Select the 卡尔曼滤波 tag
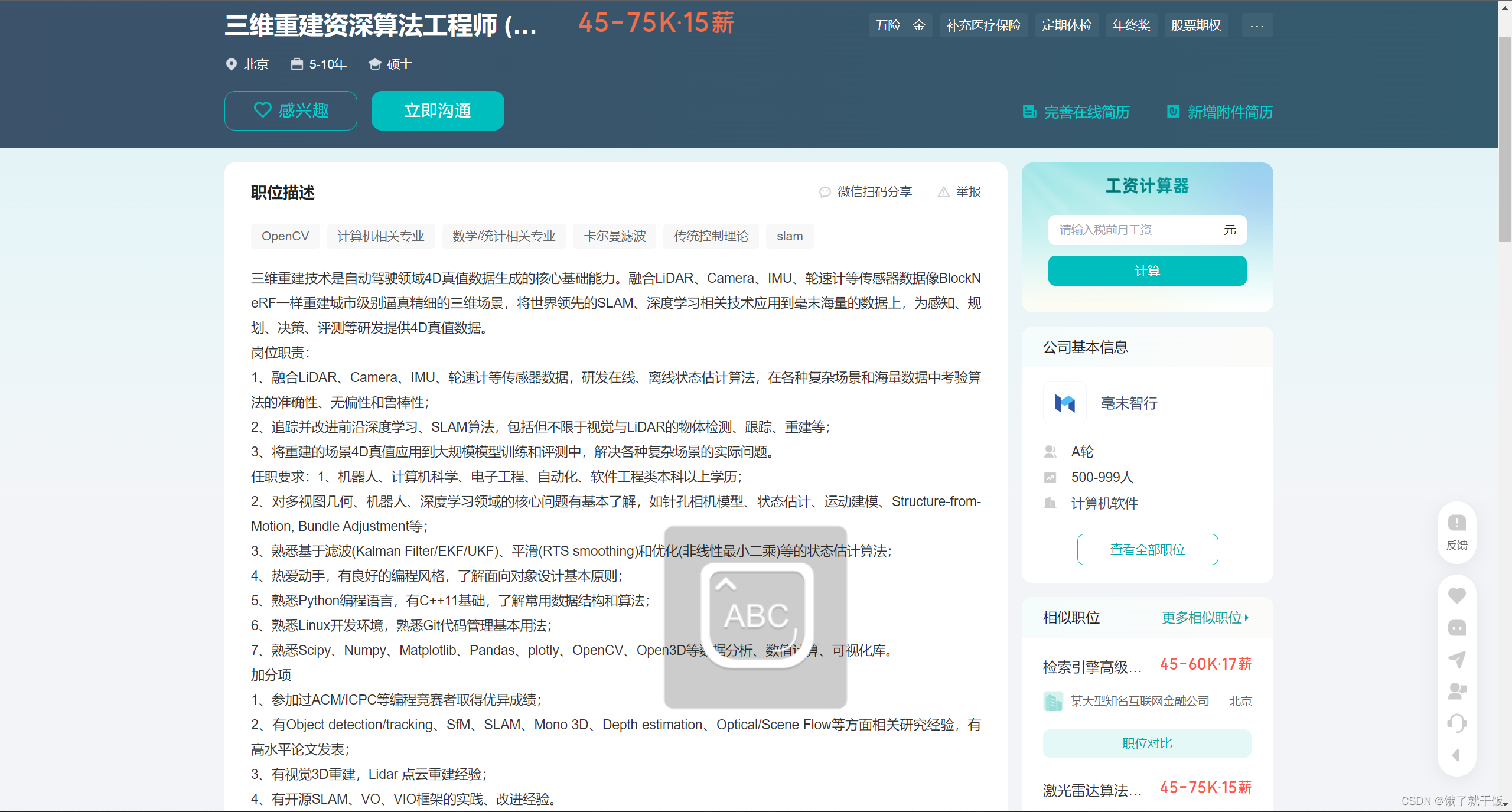 point(615,236)
